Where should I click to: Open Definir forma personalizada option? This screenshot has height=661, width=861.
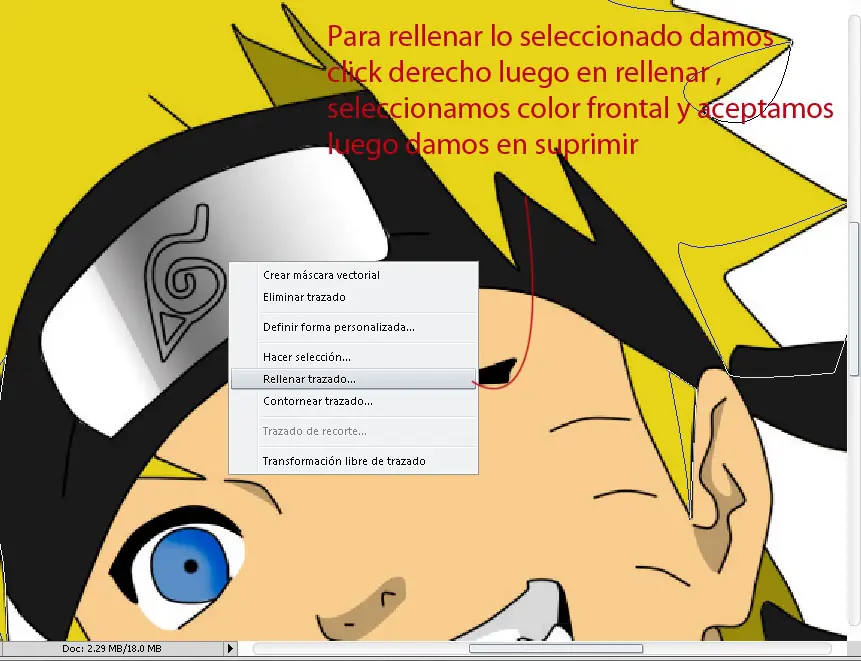[354, 327]
